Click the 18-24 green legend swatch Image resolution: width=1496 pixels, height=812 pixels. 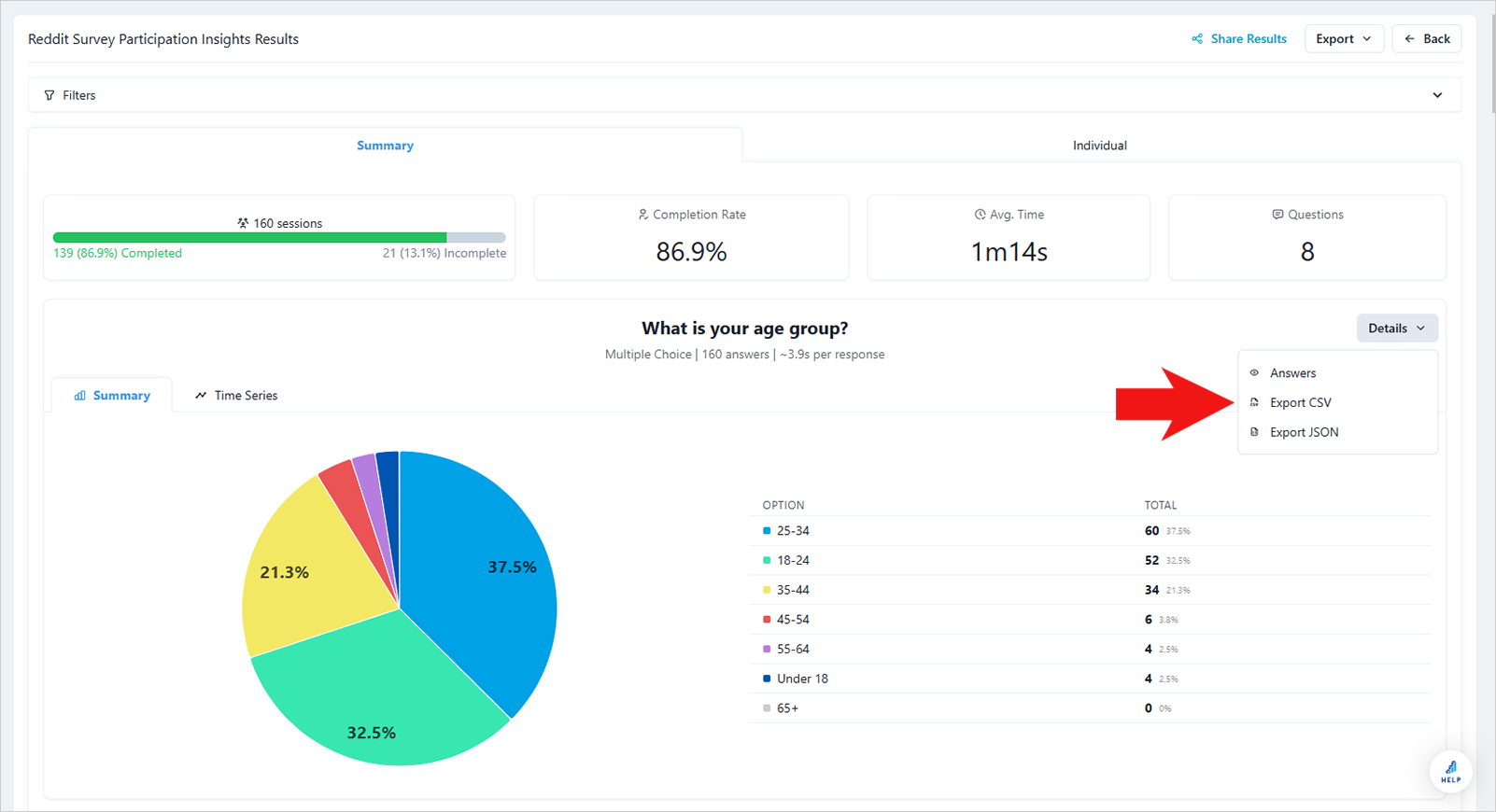pyautogui.click(x=767, y=561)
